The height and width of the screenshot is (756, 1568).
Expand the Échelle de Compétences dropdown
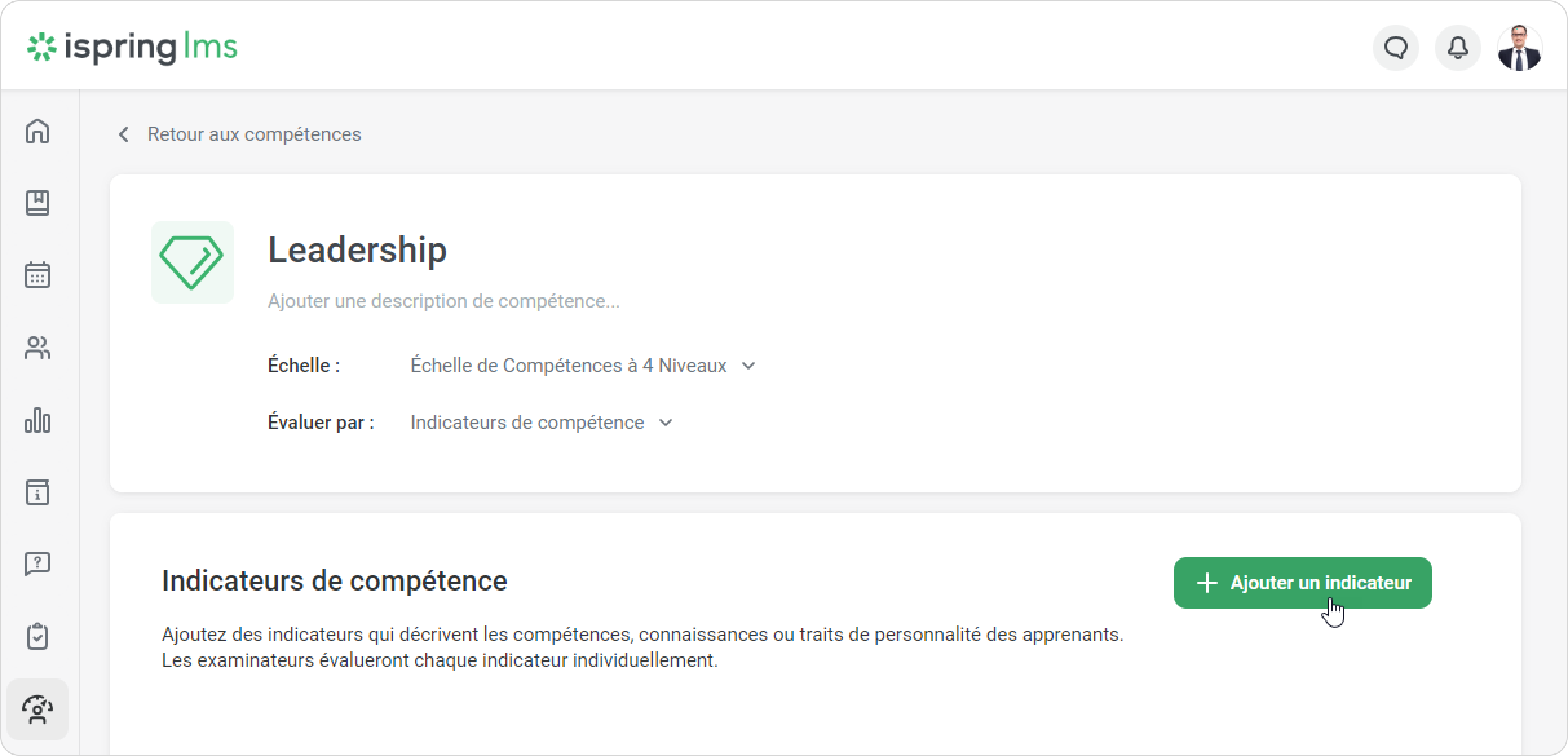coord(582,366)
